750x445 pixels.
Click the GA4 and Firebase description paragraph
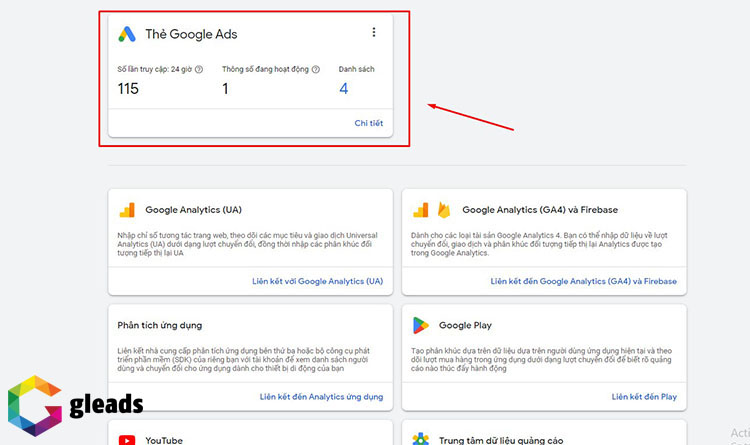pyautogui.click(x=539, y=244)
